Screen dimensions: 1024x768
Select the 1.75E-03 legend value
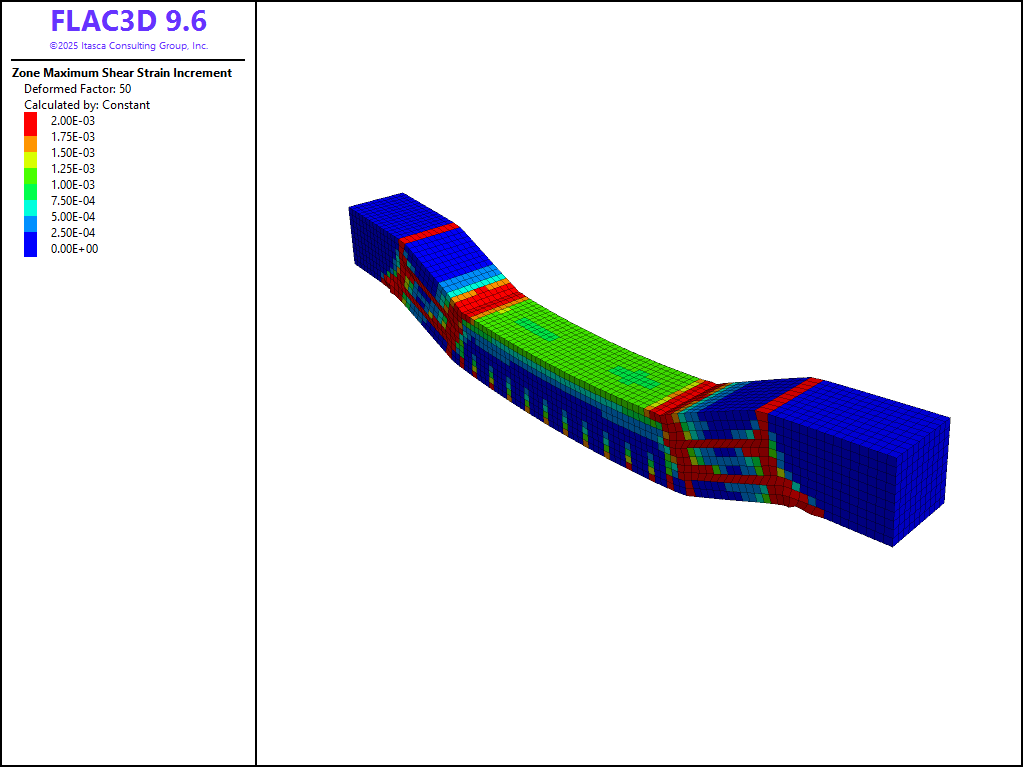coord(73,137)
